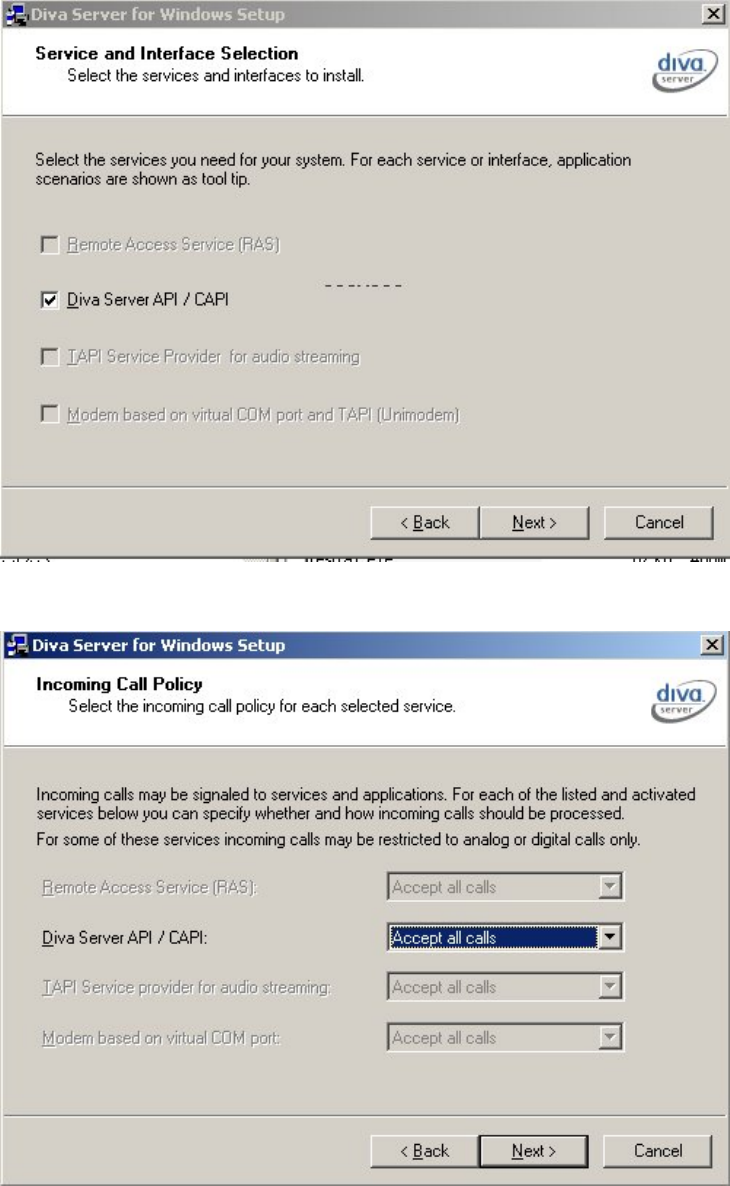Image resolution: width=730 pixels, height=1186 pixels.
Task: Check Modem based on virtual COM port option
Action: point(49,414)
